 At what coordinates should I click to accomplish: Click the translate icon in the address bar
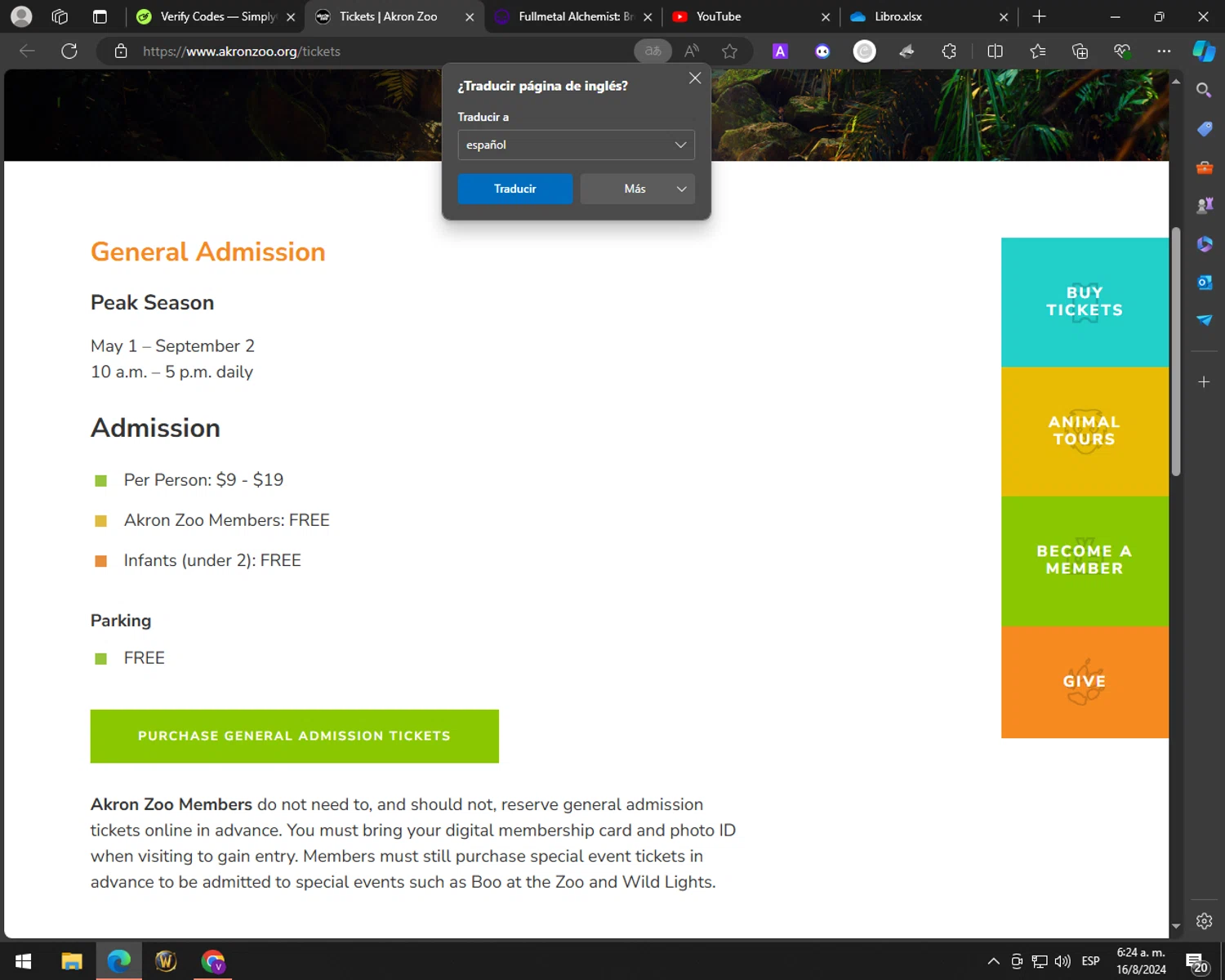pyautogui.click(x=653, y=51)
